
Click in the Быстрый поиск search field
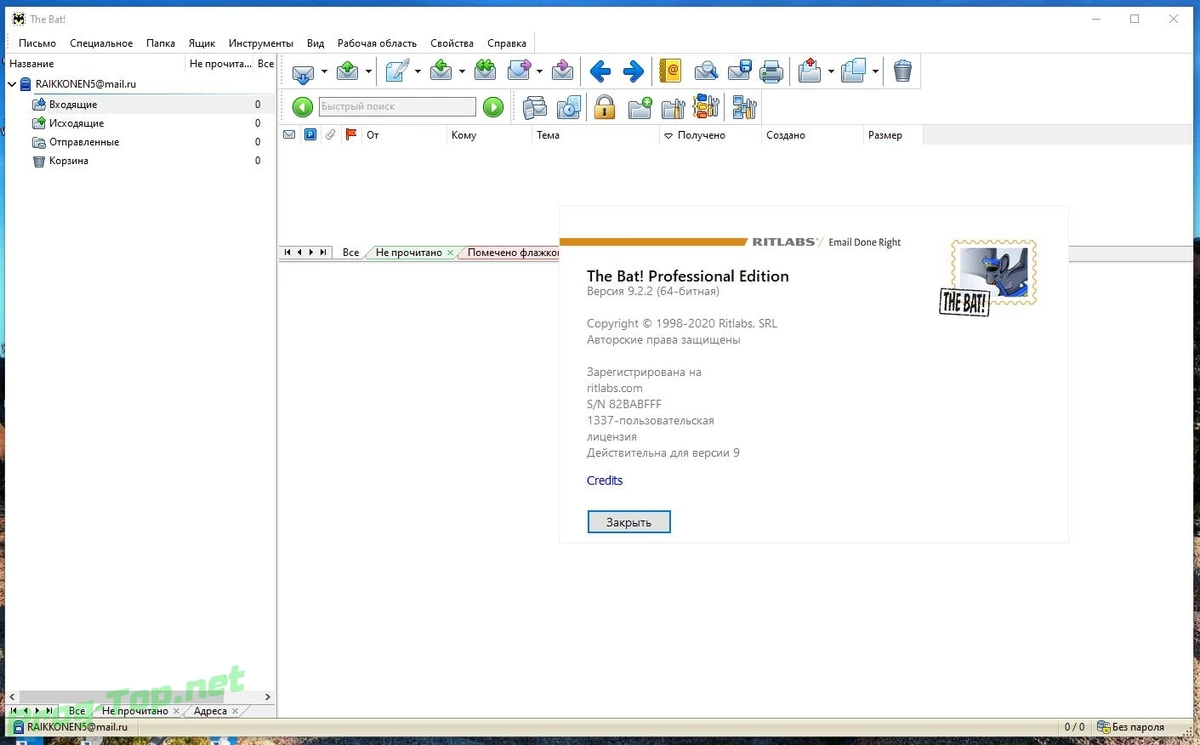click(x=397, y=106)
